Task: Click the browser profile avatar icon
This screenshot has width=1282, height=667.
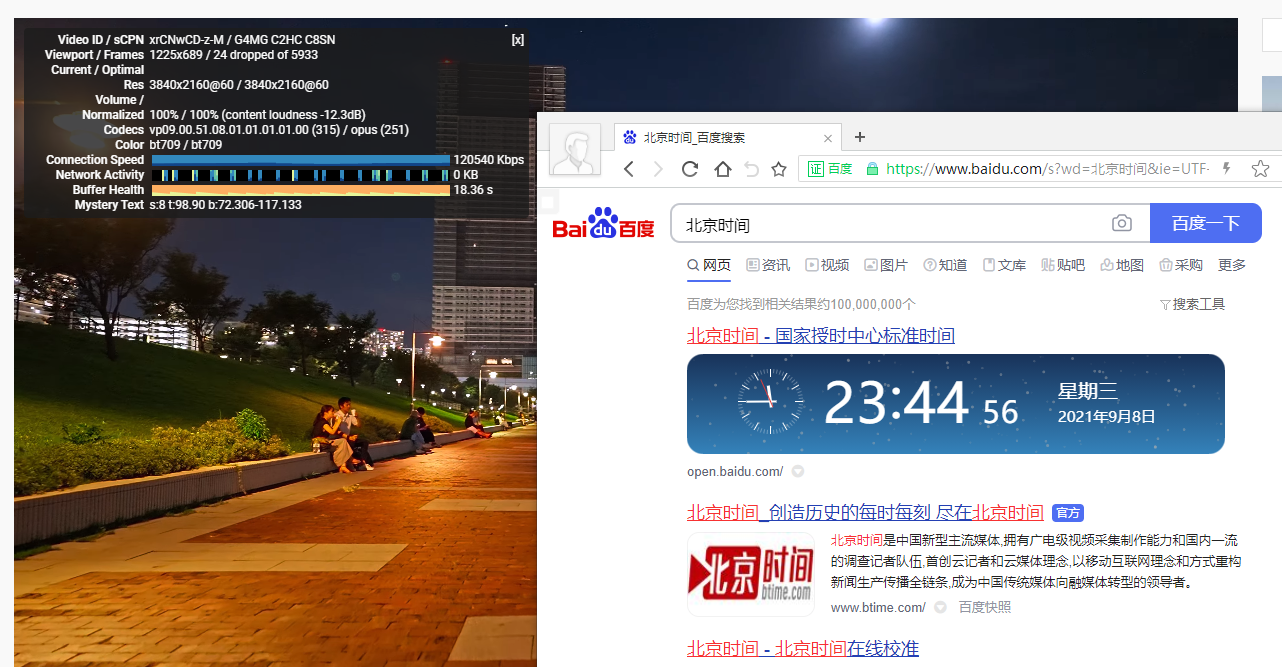Action: click(x=575, y=150)
